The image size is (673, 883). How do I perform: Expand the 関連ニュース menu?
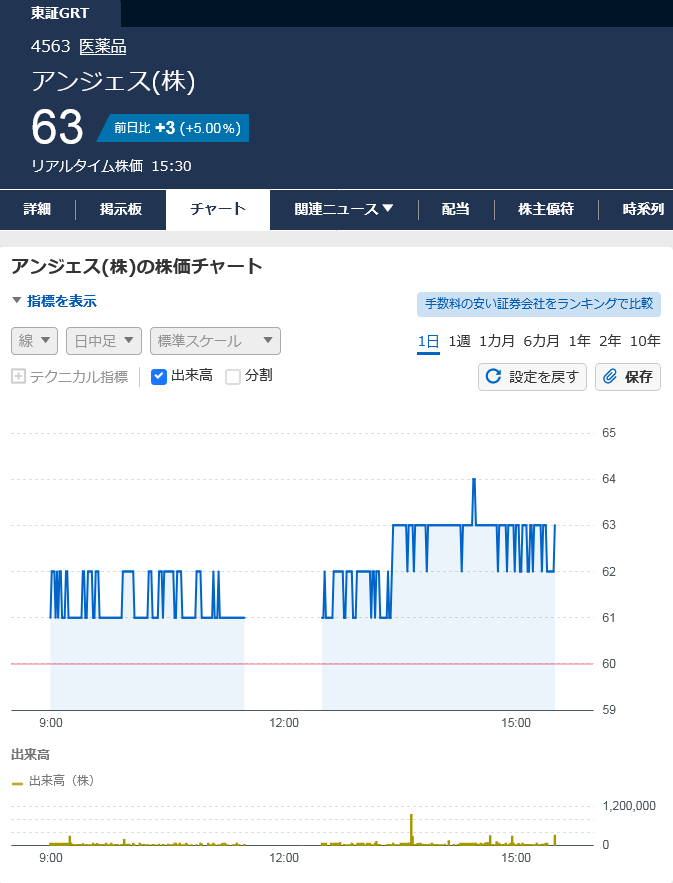(344, 209)
